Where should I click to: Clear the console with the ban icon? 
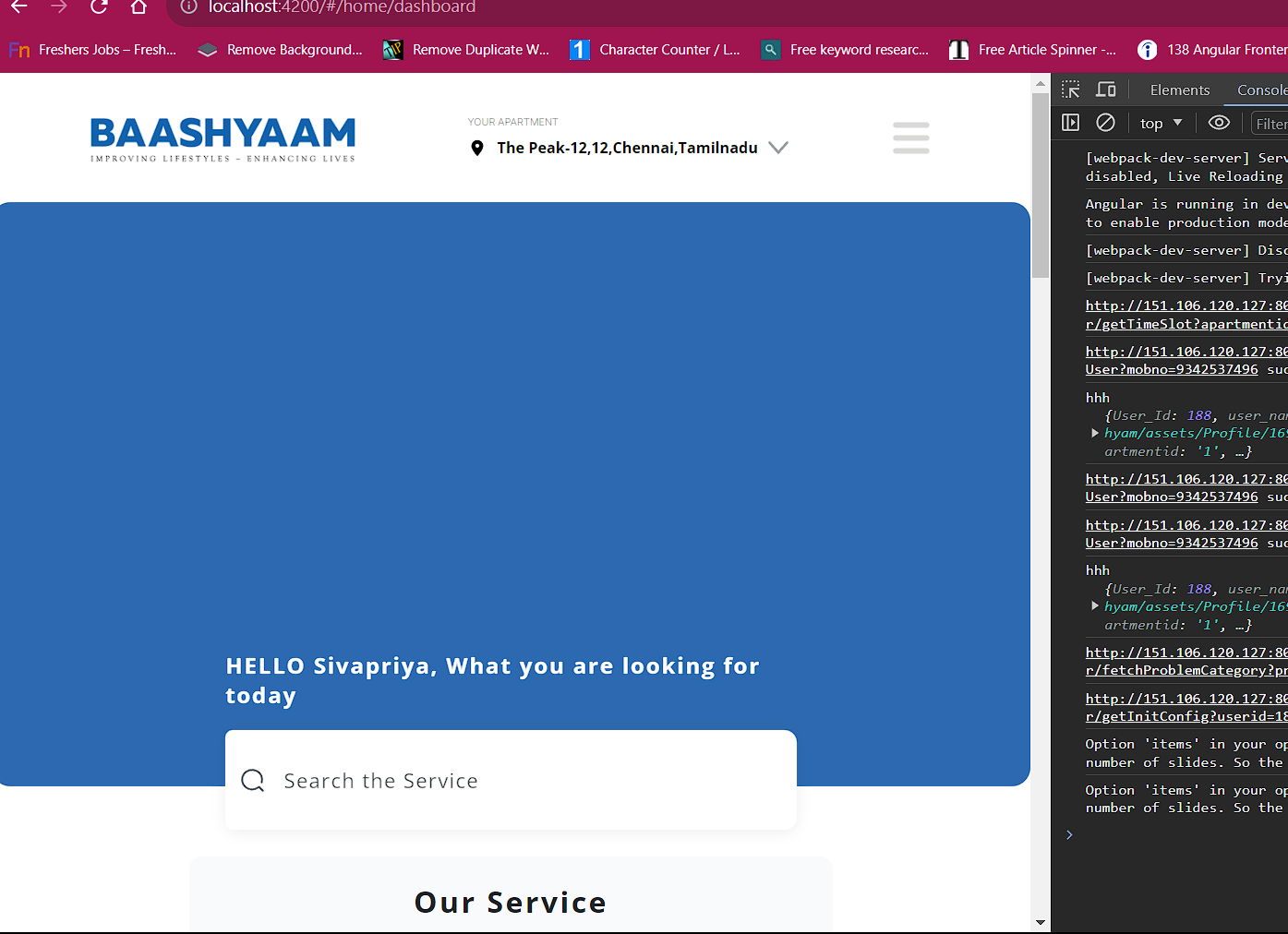pos(1105,123)
